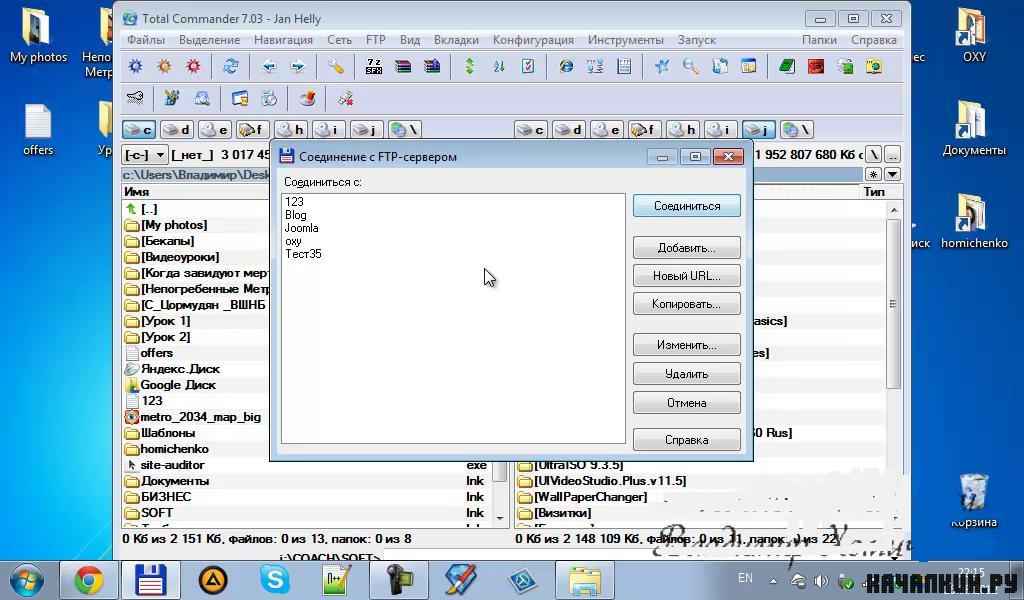1024x600 pixels.
Task: Open the Конфигурация menu
Action: pyautogui.click(x=533, y=40)
